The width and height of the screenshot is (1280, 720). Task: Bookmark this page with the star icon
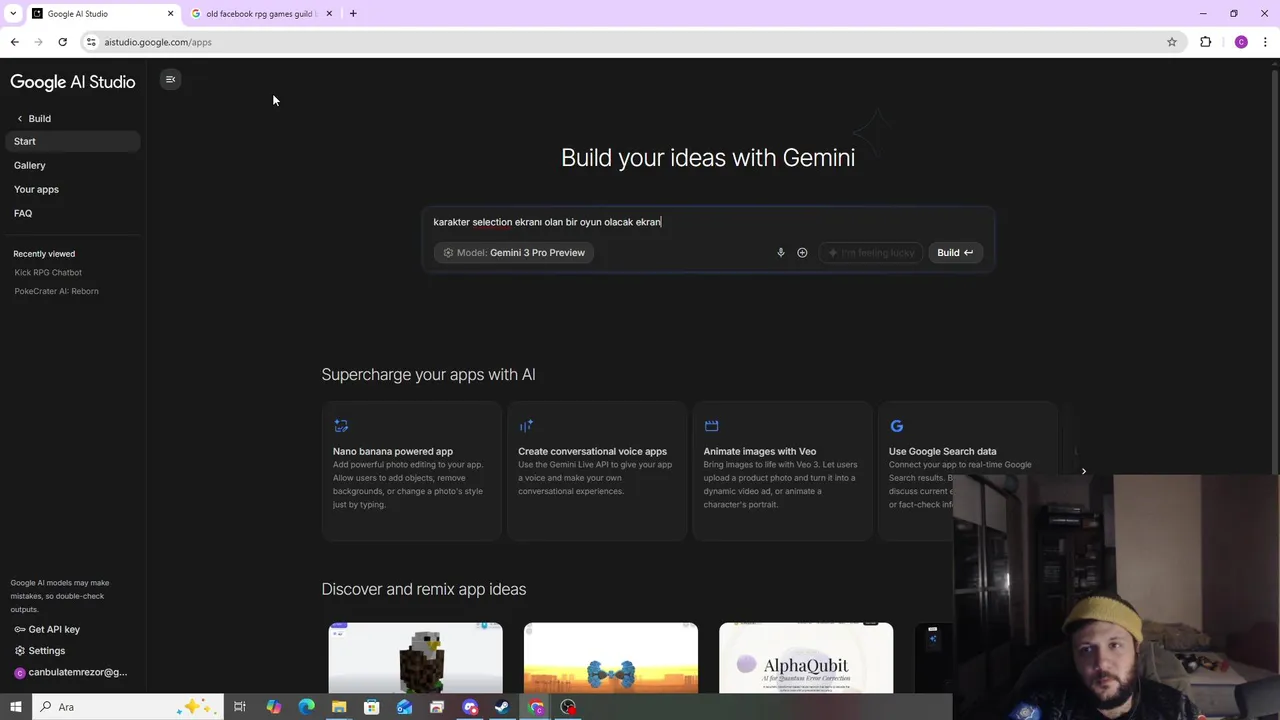(x=1172, y=42)
